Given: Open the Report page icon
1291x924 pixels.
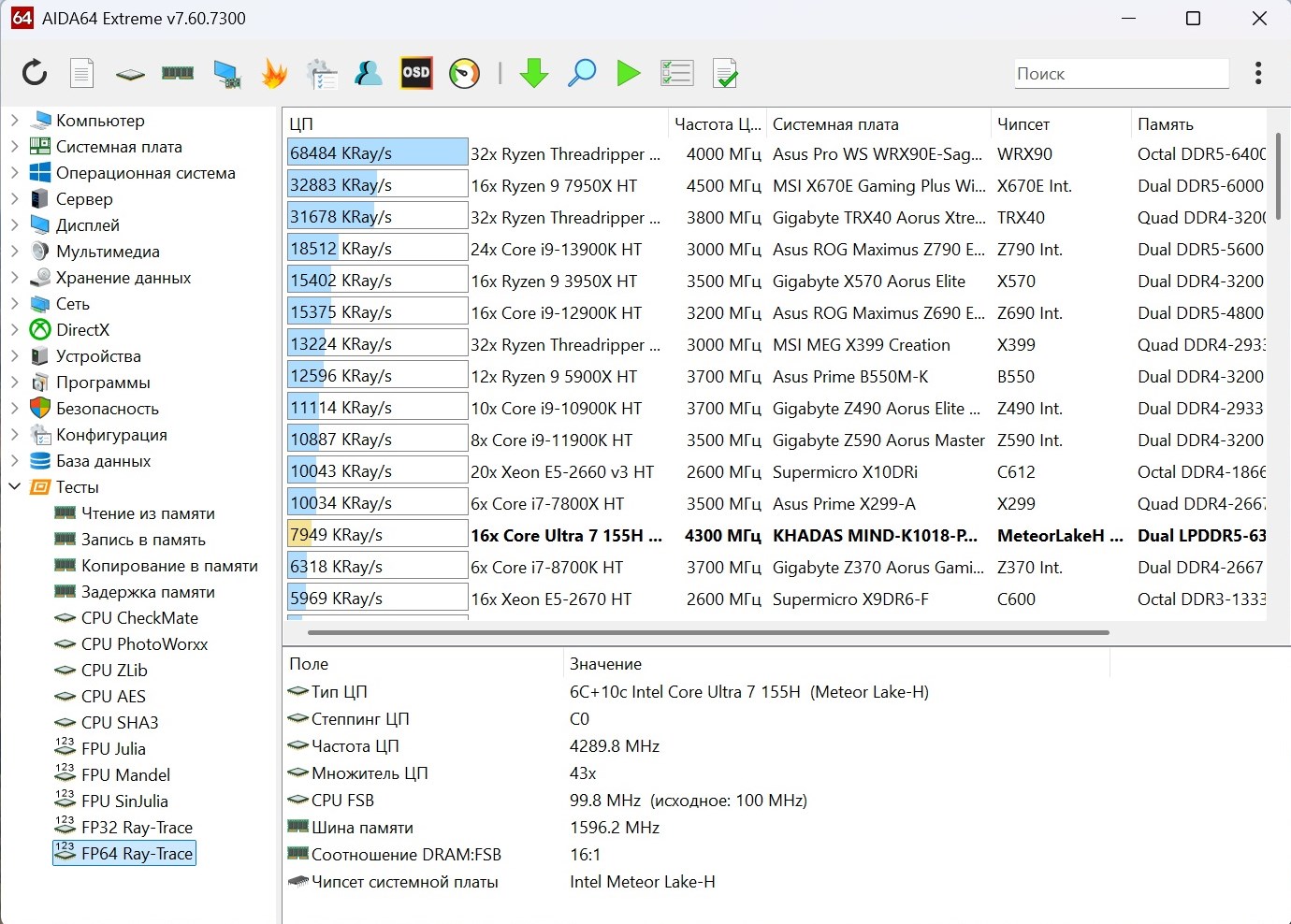Looking at the screenshot, I should 82,73.
